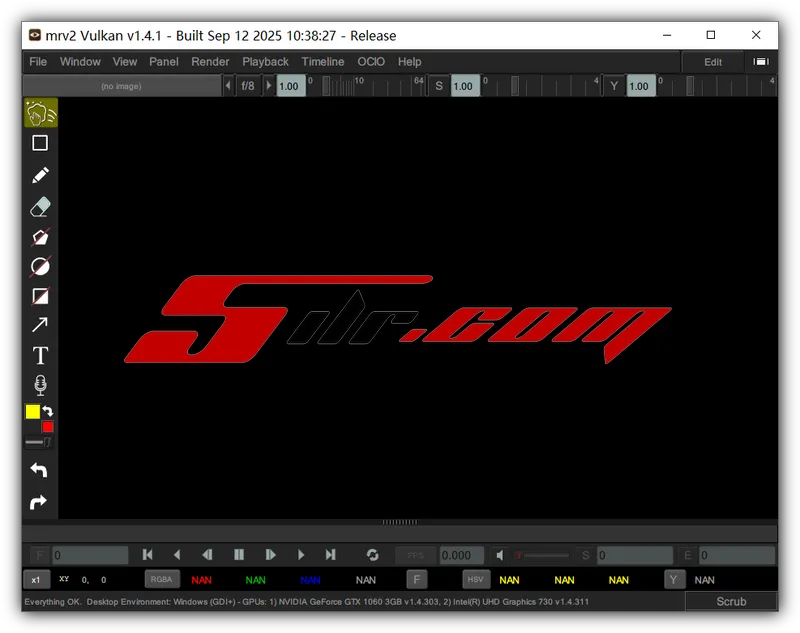Image resolution: width=800 pixels, height=633 pixels.
Task: Click the redo annotation arrow
Action: [x=39, y=502]
